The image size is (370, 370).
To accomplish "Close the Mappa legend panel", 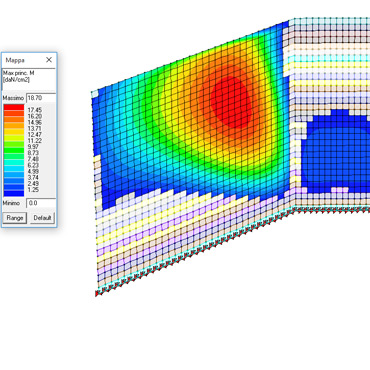I will pos(49,60).
